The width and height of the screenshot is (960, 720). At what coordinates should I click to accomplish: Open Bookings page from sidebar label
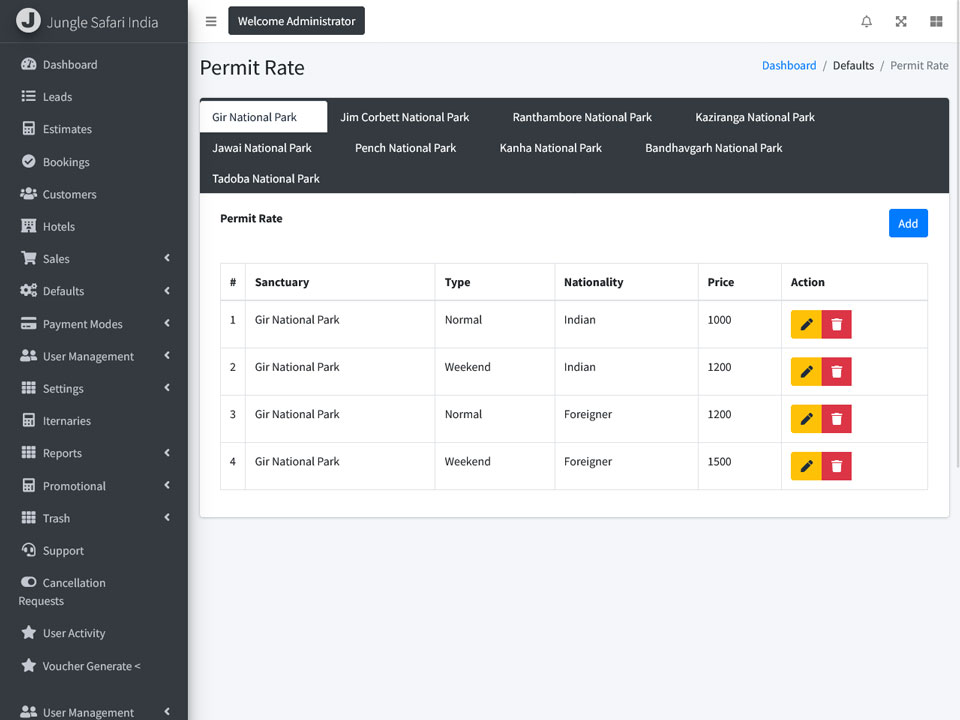tap(66, 162)
